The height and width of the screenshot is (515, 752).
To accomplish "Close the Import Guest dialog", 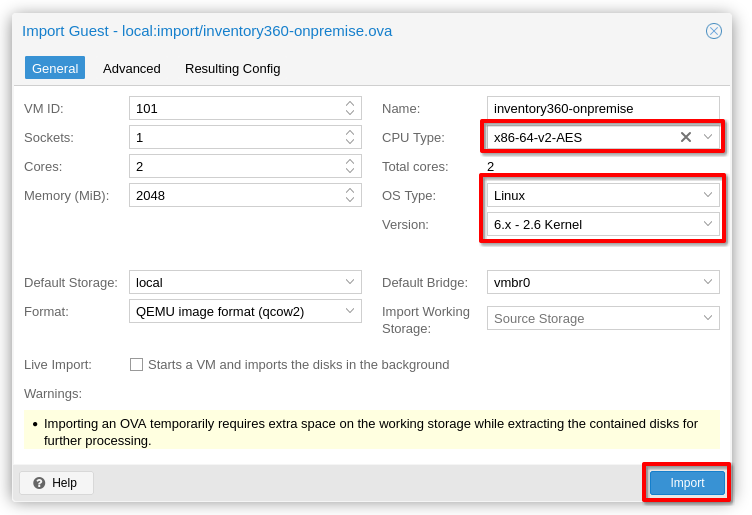I will (713, 31).
